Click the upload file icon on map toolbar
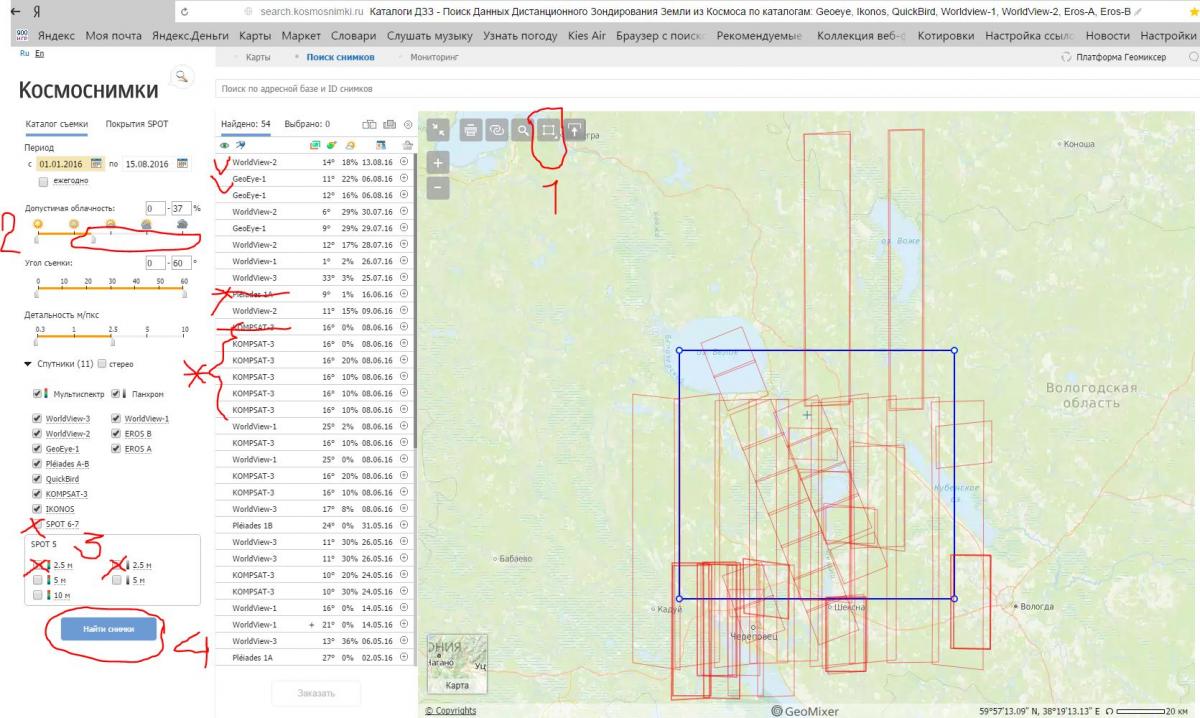Viewport: 1200px width, 718px height. (x=575, y=130)
